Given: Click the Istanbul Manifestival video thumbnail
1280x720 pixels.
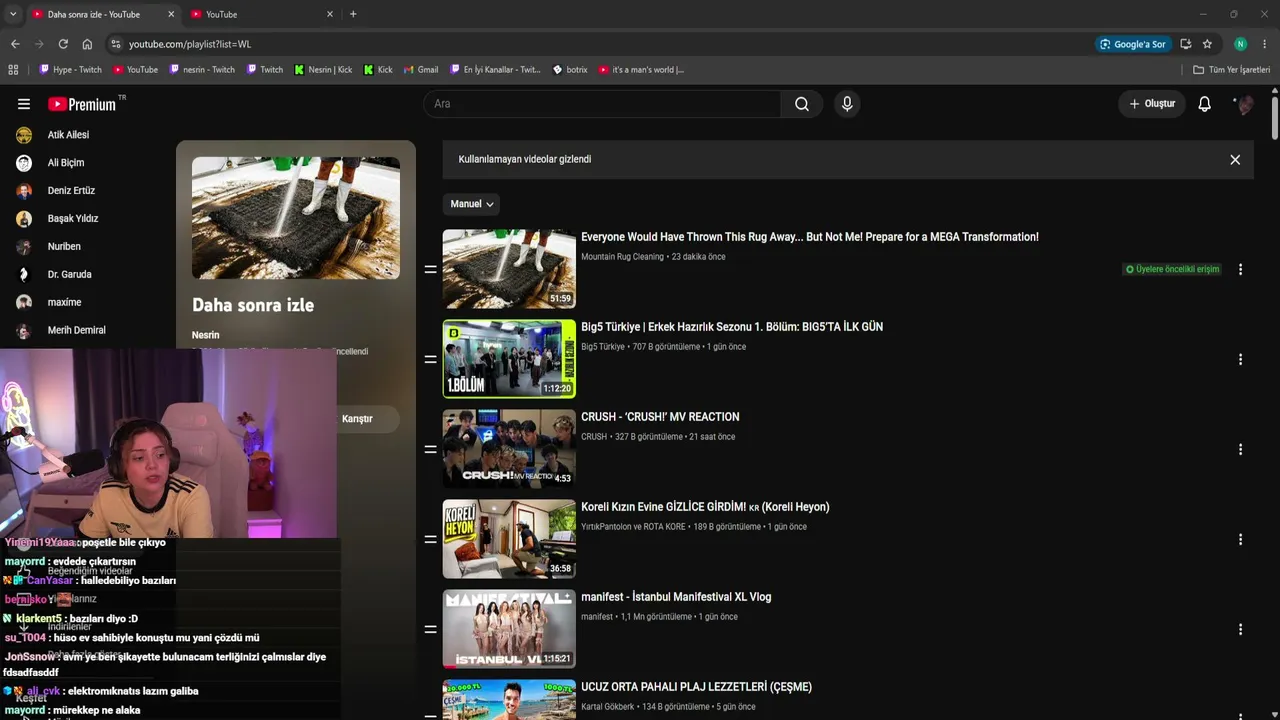Looking at the screenshot, I should pyautogui.click(x=509, y=629).
